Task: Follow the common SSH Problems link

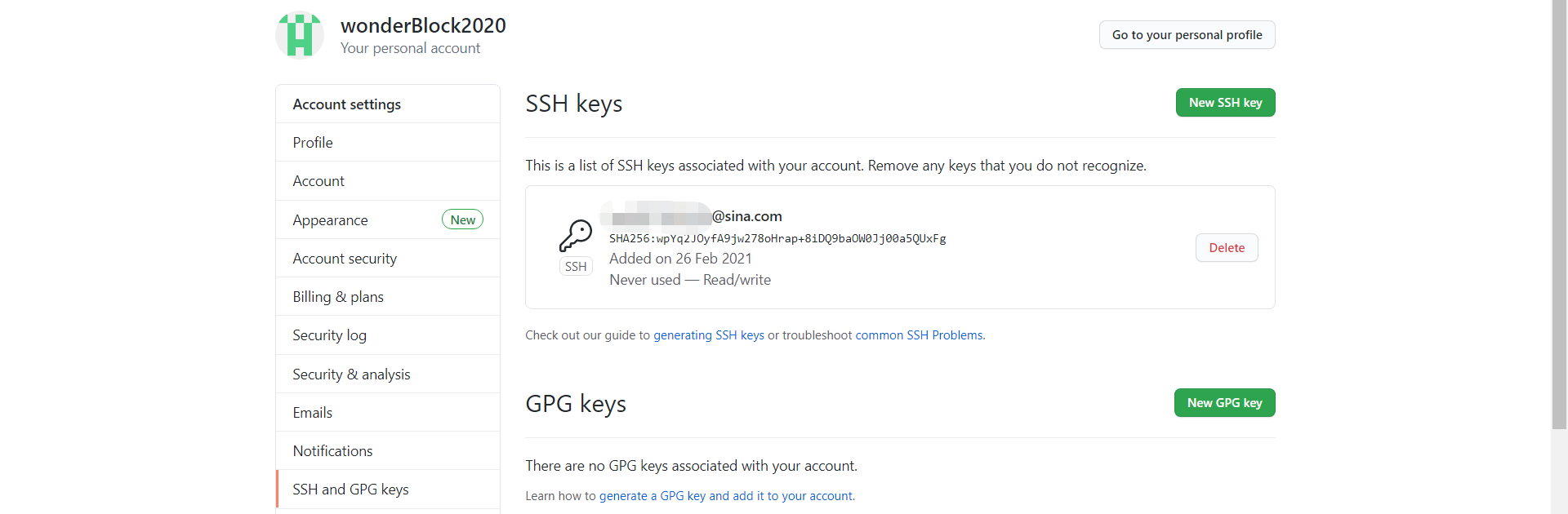Action: tap(919, 335)
